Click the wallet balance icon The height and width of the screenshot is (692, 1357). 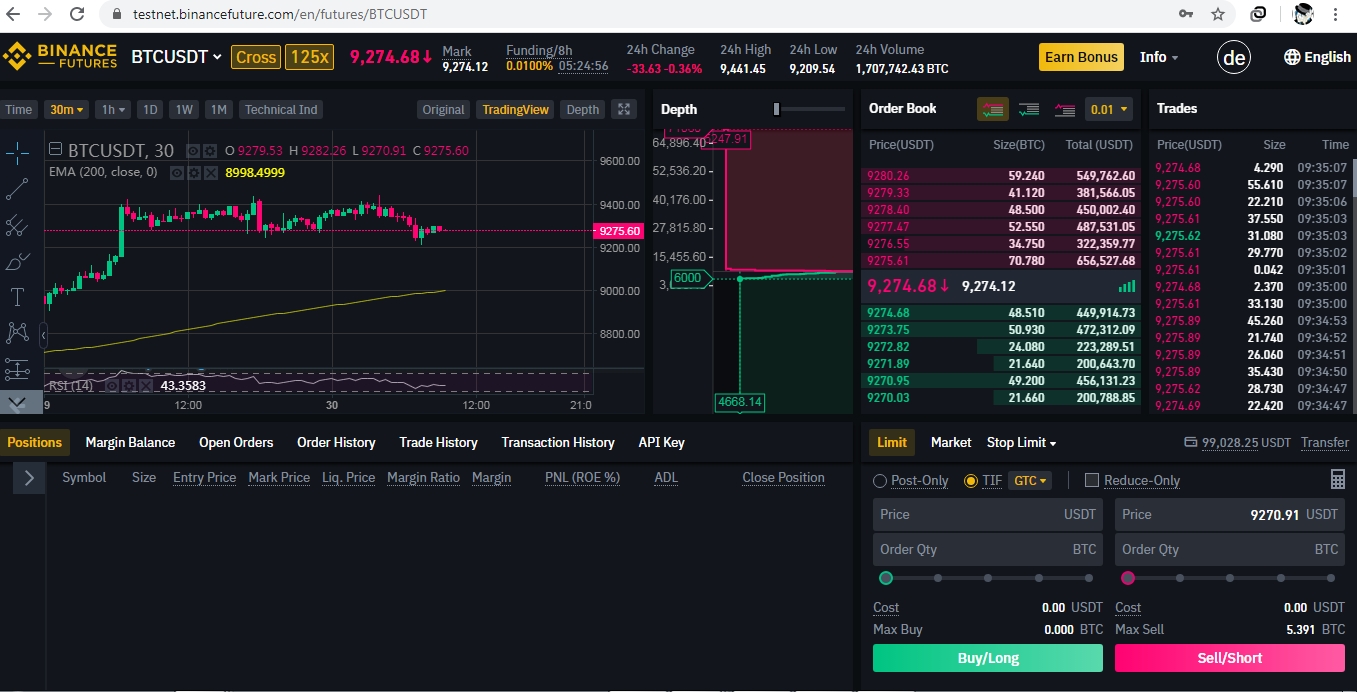pos(1190,442)
